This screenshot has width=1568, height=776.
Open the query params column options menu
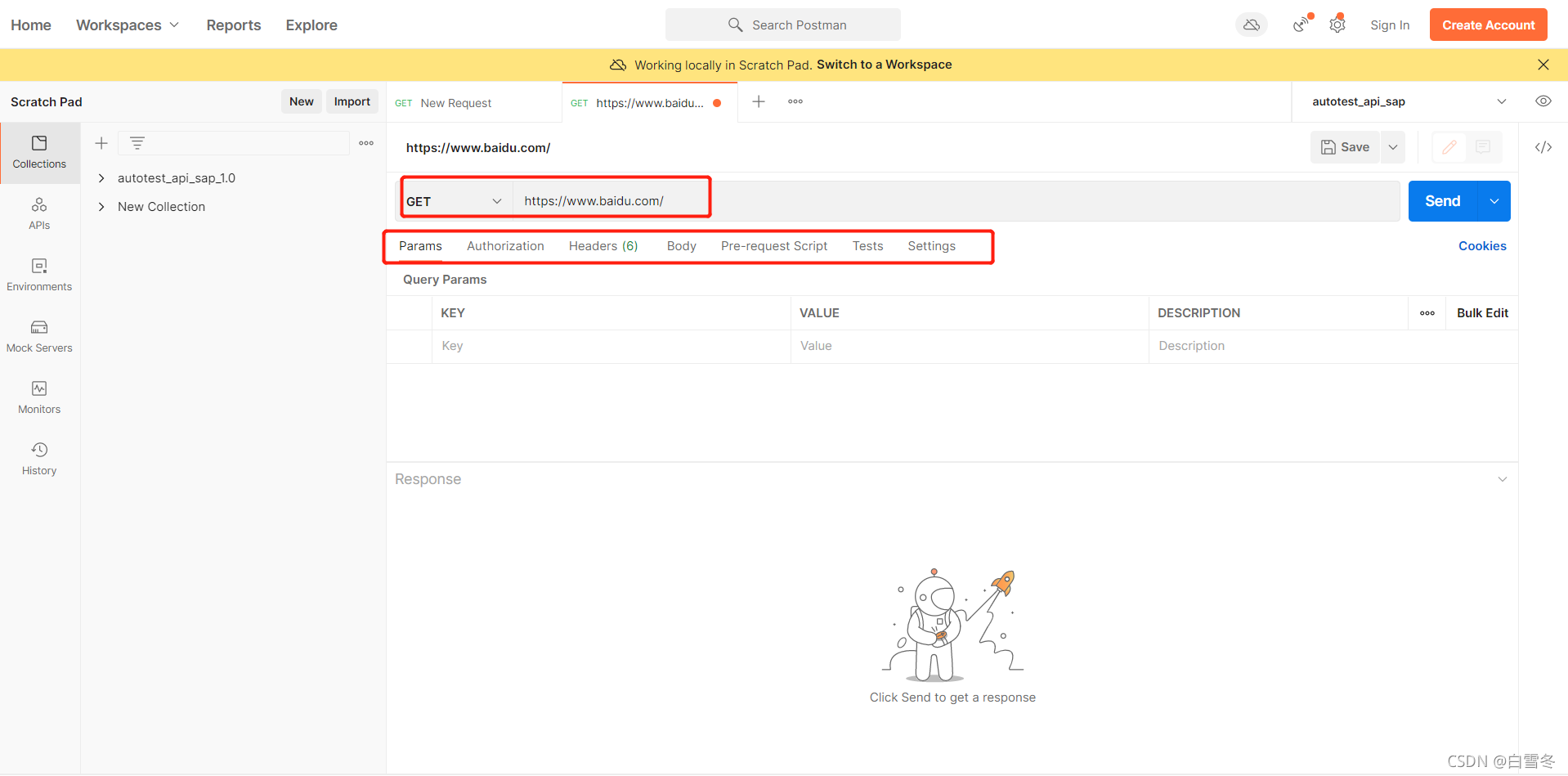pyautogui.click(x=1427, y=313)
